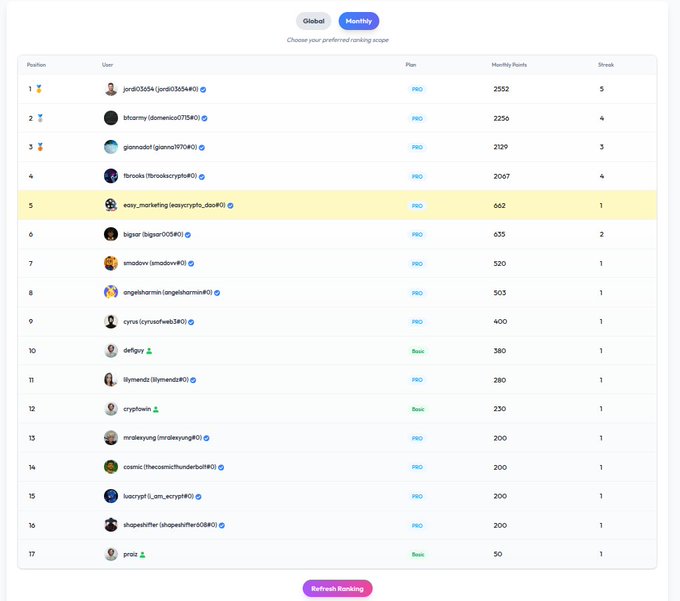
Task: Click the Plan column header
Action: coord(411,65)
